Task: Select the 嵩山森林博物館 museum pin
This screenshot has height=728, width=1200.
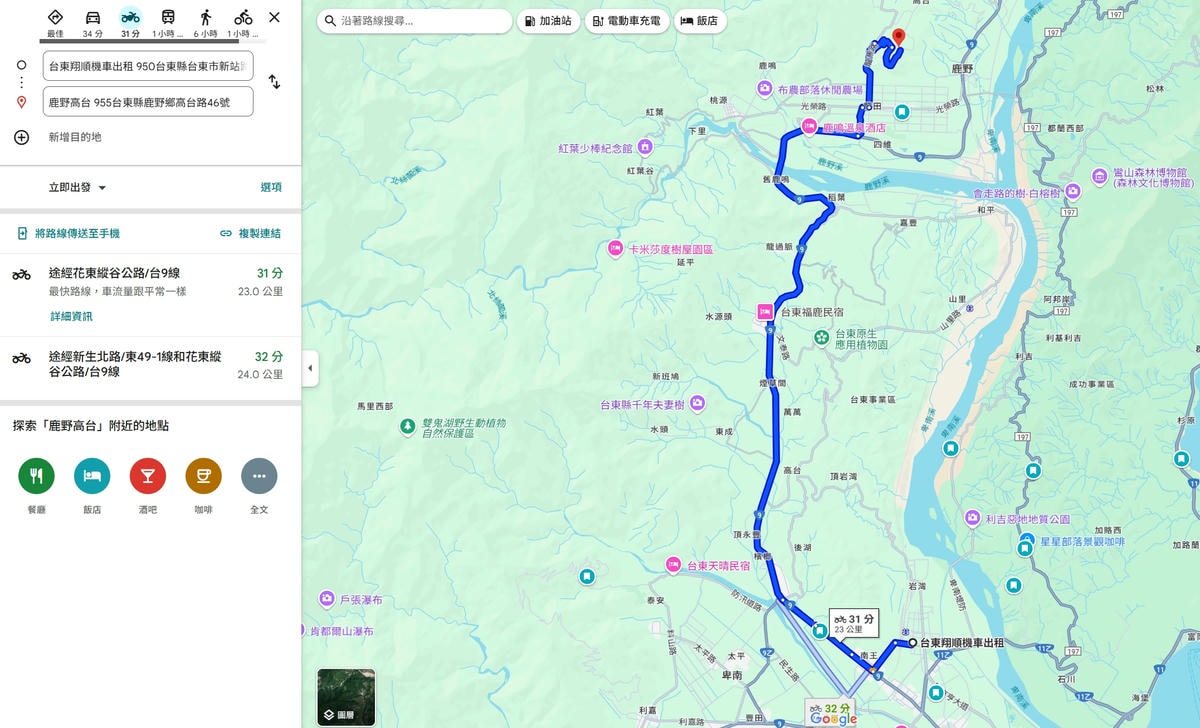Action: click(1100, 177)
